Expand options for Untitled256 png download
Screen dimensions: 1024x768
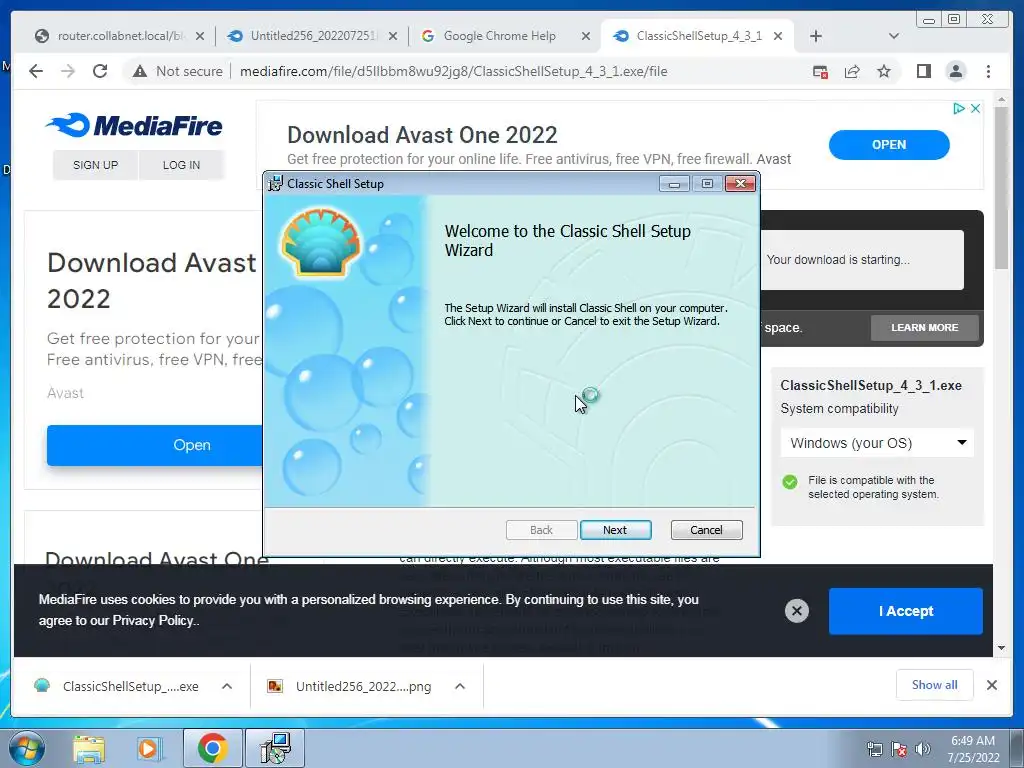click(460, 686)
